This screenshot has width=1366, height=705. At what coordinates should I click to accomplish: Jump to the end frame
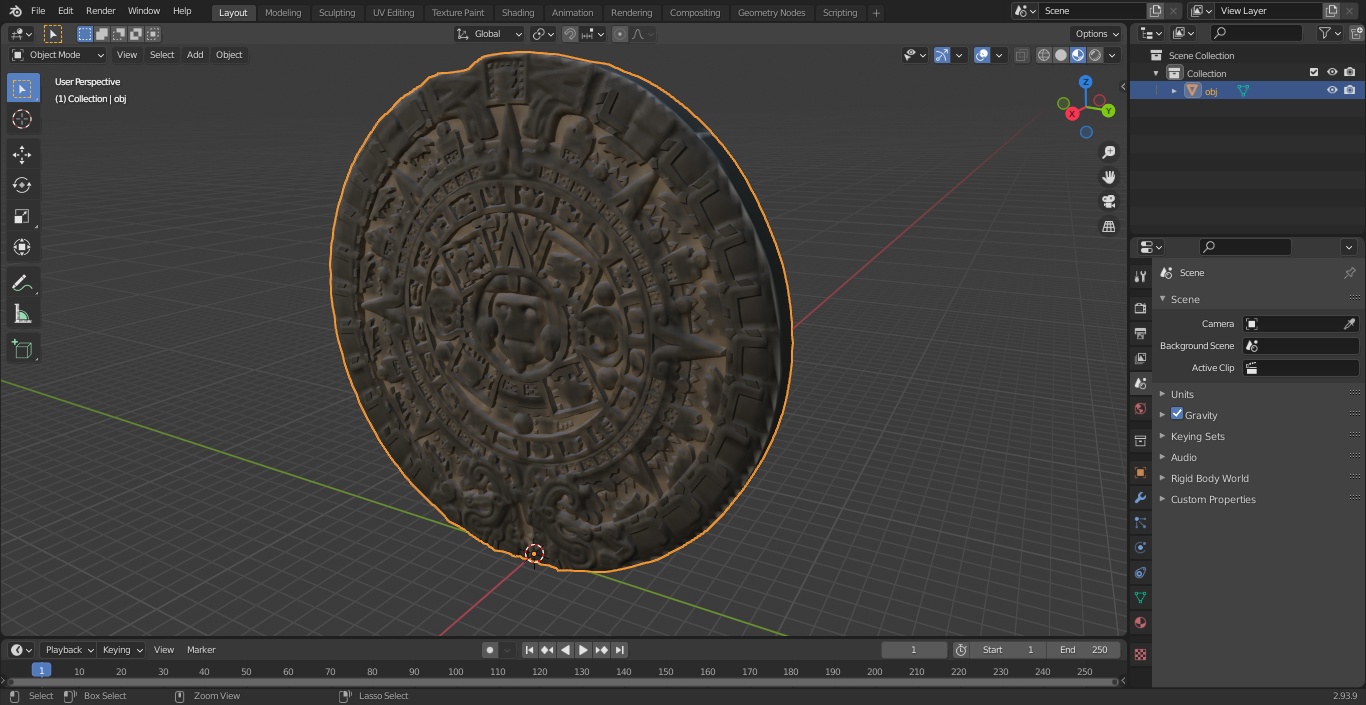(x=620, y=650)
